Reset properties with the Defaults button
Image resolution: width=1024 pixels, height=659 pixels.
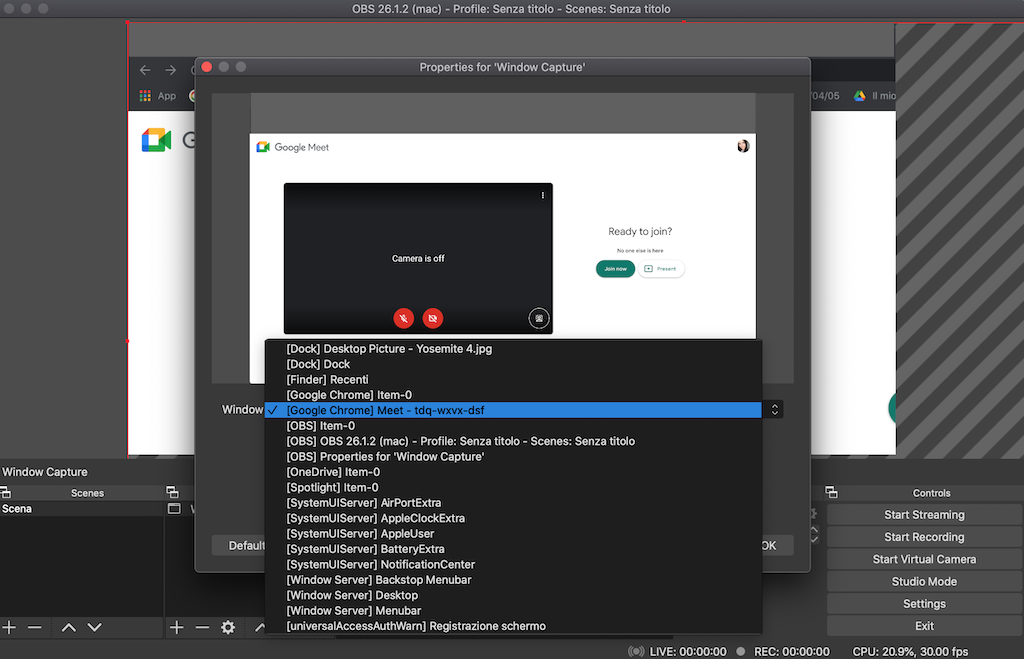click(239, 545)
